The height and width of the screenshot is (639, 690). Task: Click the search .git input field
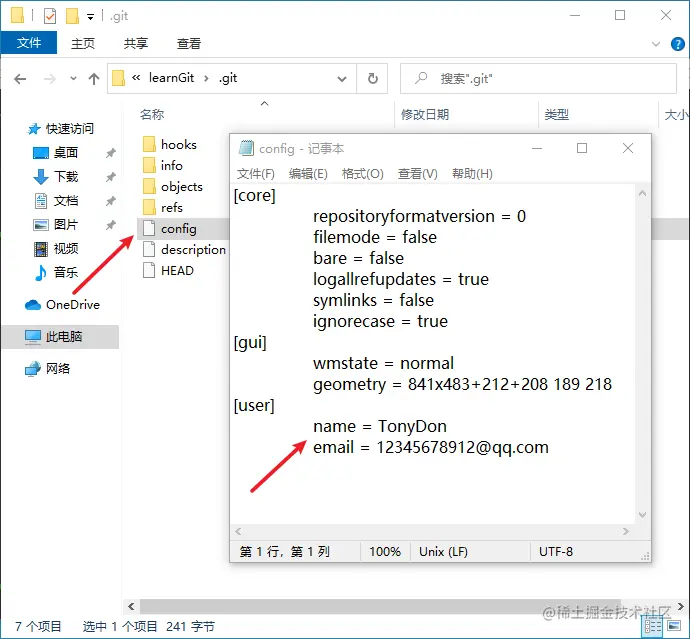click(x=538, y=78)
